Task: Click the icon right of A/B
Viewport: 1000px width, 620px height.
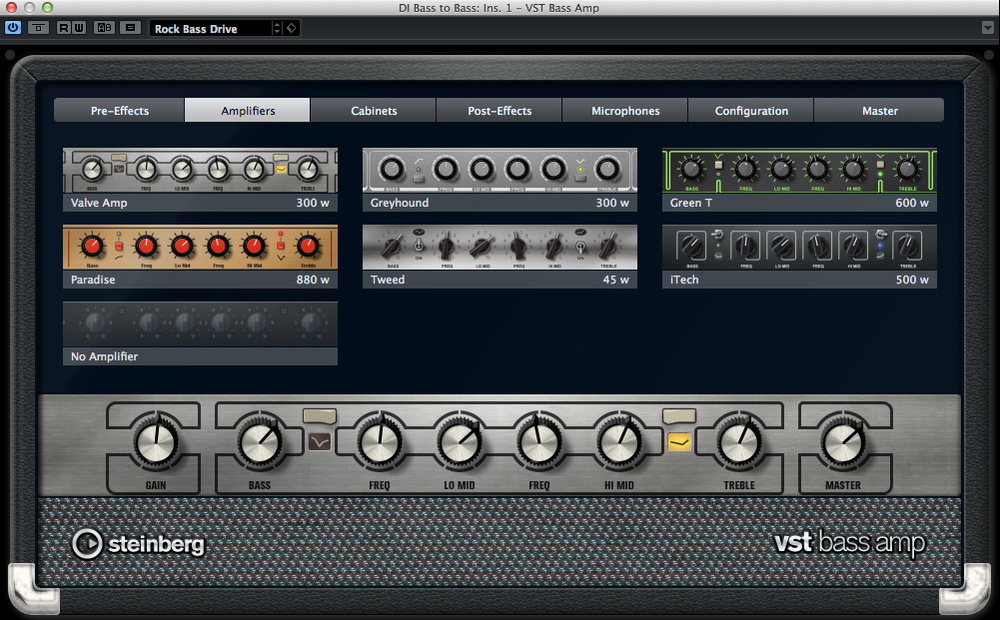Action: [x=130, y=28]
